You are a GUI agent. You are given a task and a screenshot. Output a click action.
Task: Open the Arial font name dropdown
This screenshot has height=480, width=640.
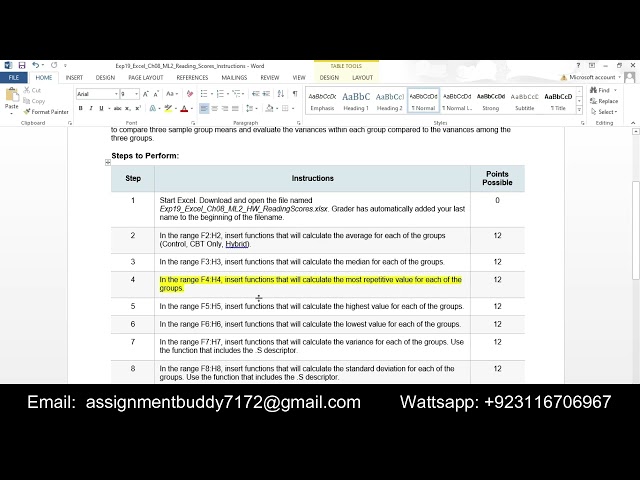(116, 94)
